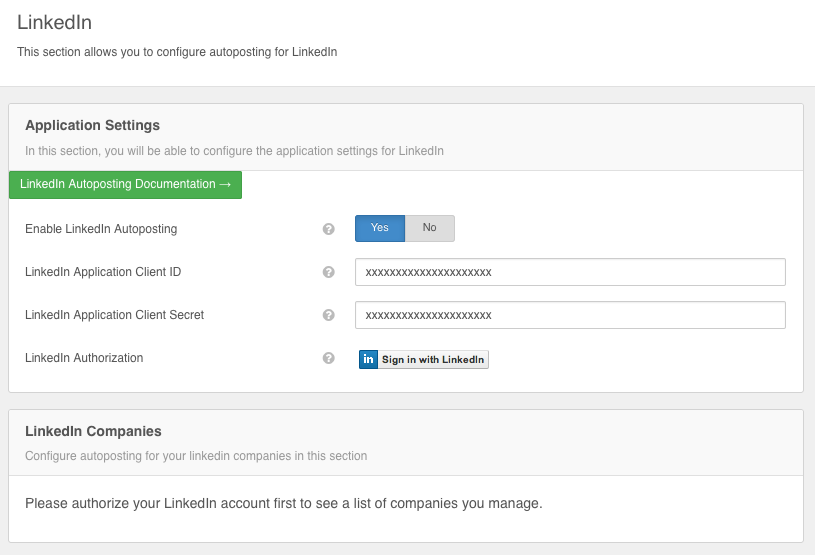Click the LinkedIn page title
Image resolution: width=815 pixels, height=555 pixels.
tap(55, 22)
